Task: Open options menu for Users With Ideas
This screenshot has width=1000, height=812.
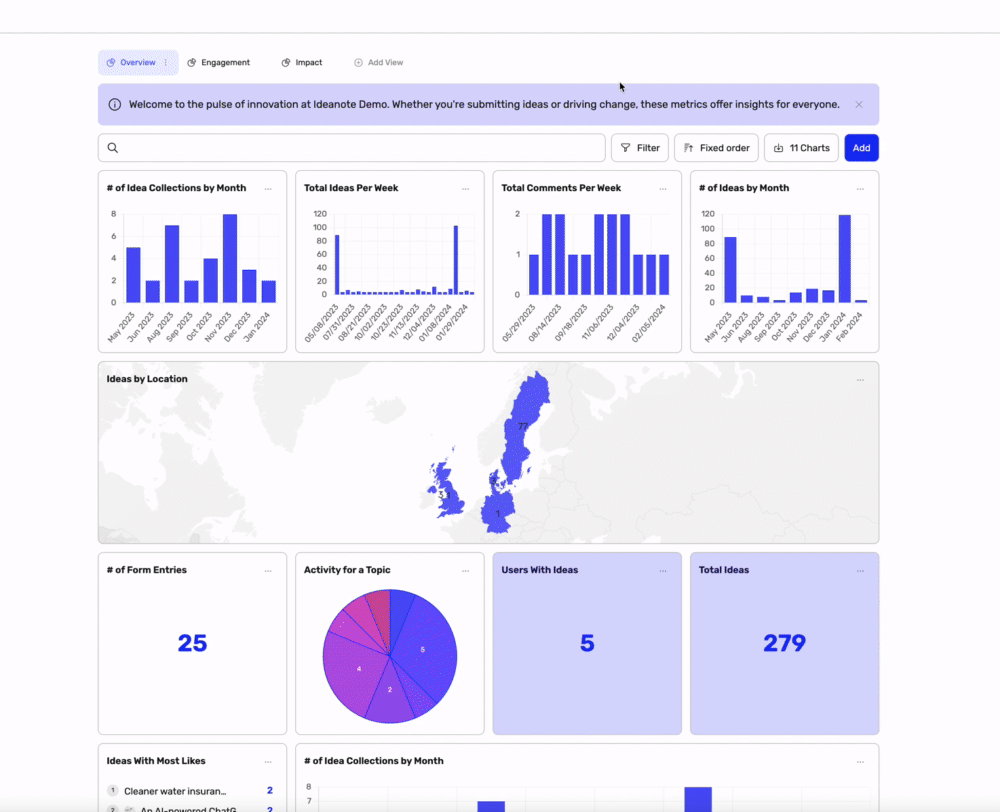Action: (663, 571)
